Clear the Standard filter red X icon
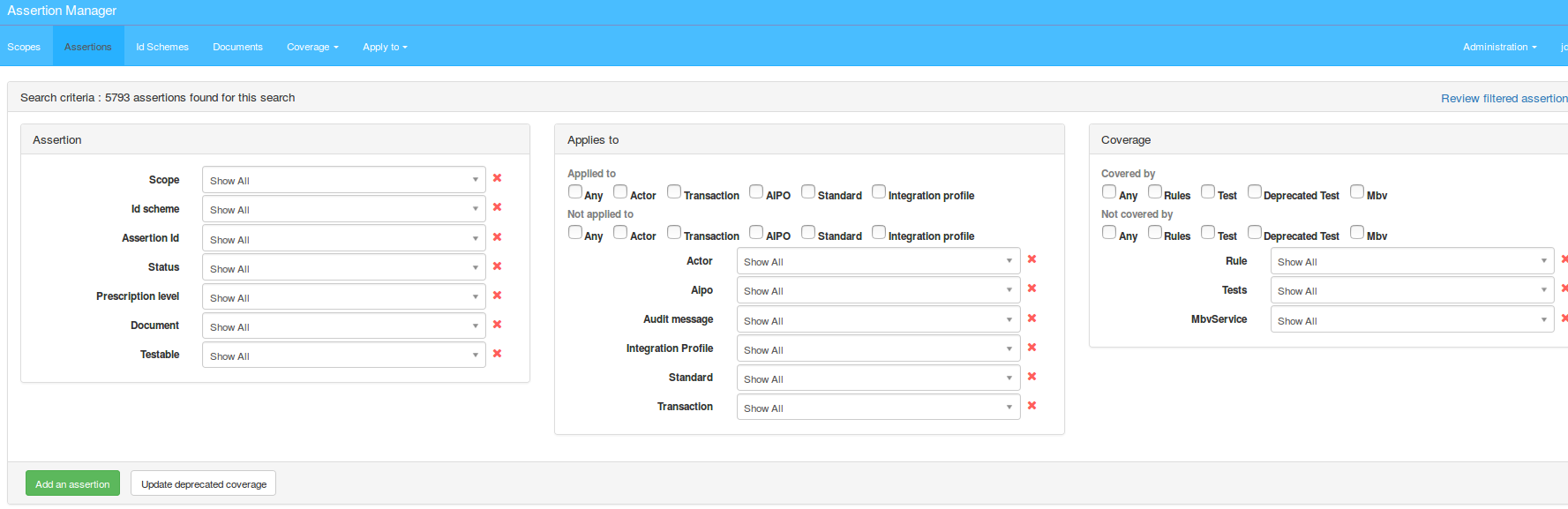Image resolution: width=1568 pixels, height=509 pixels. [x=1032, y=377]
